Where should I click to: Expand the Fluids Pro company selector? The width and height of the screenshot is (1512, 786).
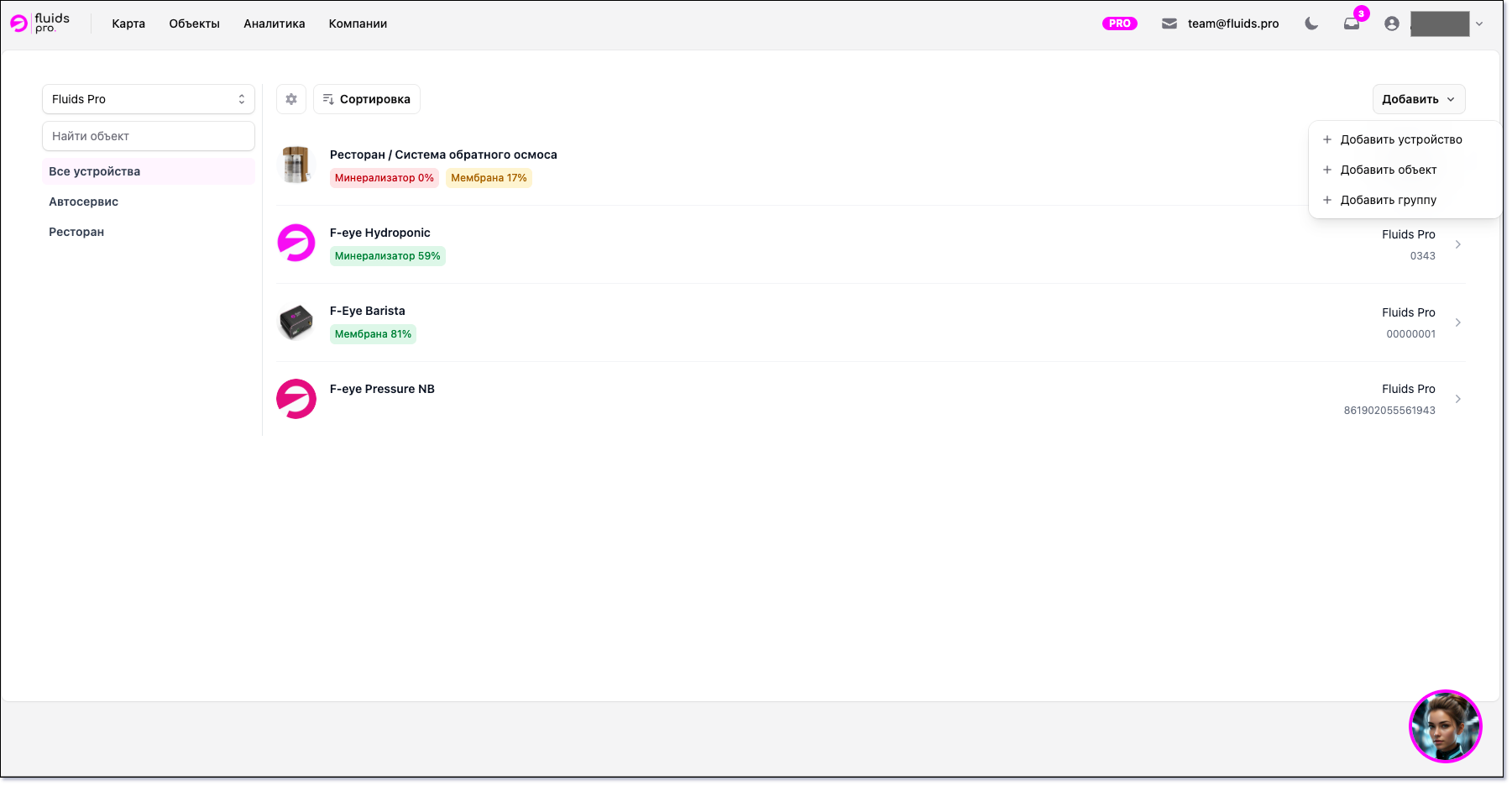pos(149,99)
